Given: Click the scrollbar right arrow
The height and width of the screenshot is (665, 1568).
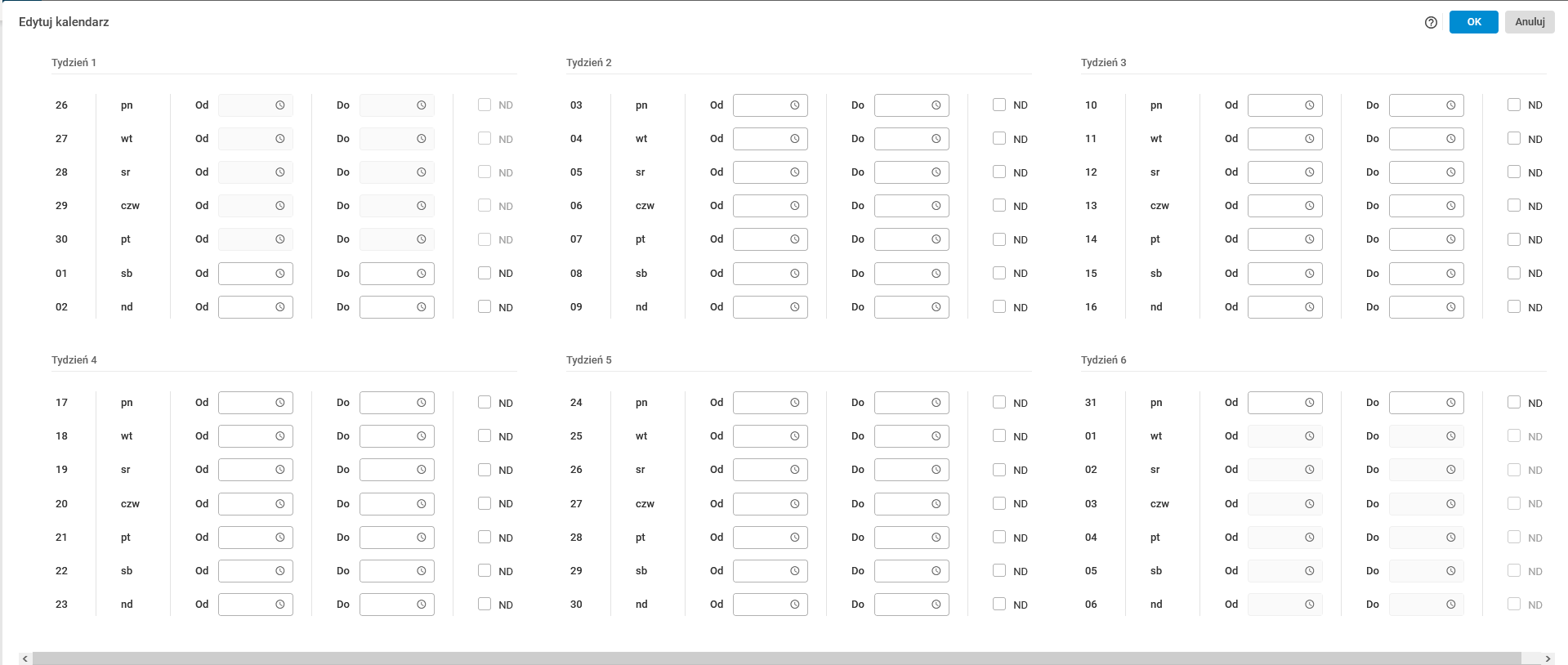Looking at the screenshot, I should coord(1548,658).
